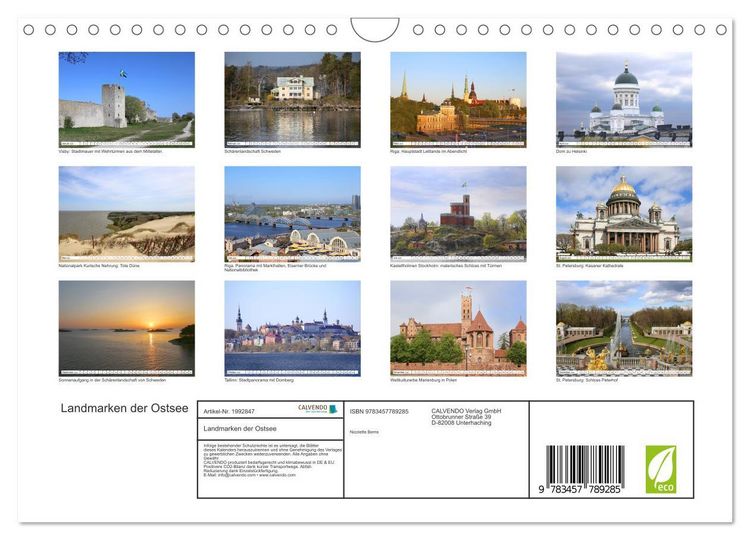Open the Swedish archipelago house photo
750x540 pixels.
tap(292, 99)
